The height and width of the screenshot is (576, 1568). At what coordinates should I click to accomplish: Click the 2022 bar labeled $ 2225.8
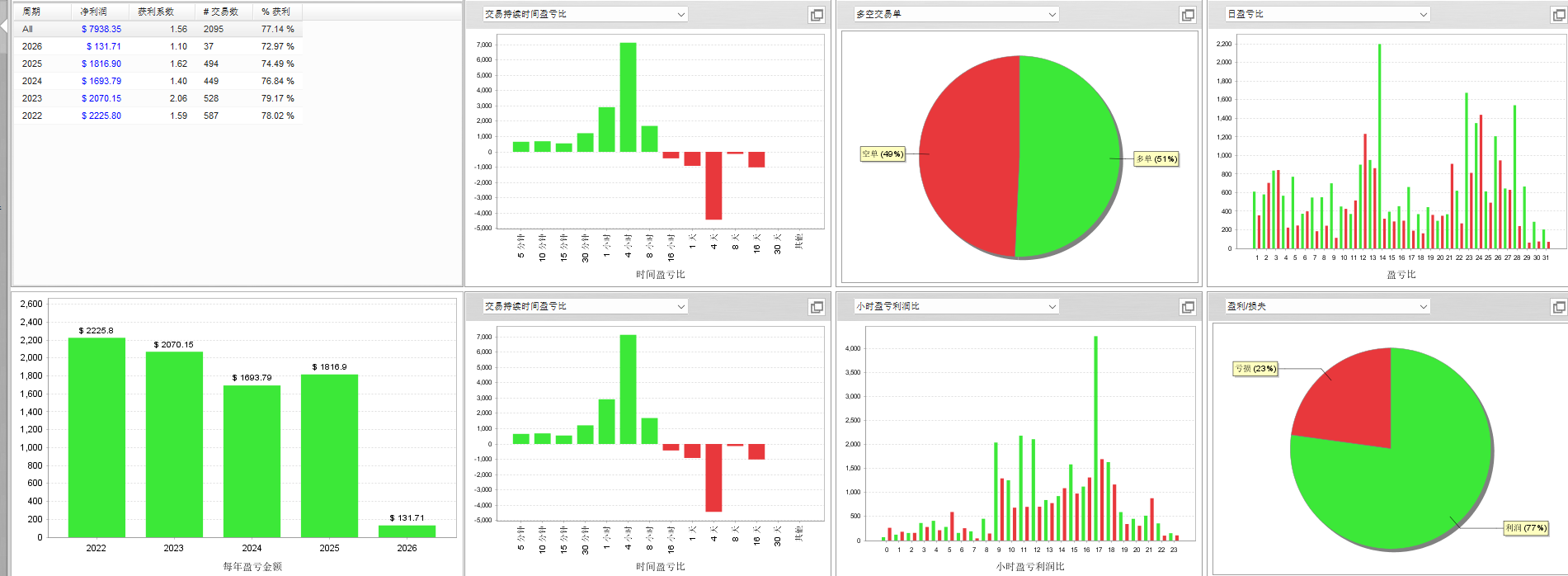tap(97, 437)
